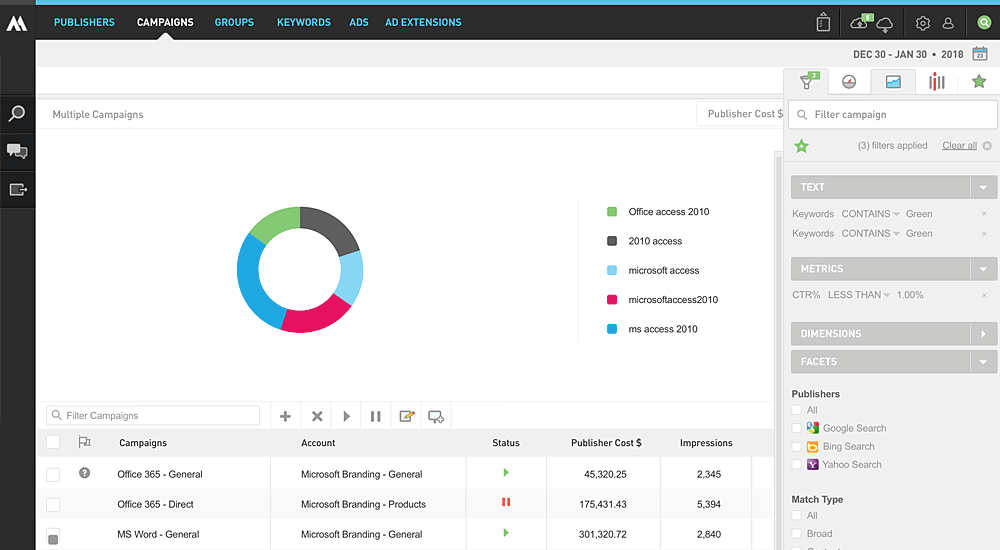
Task: Open the date range calendar icon
Action: 981,54
